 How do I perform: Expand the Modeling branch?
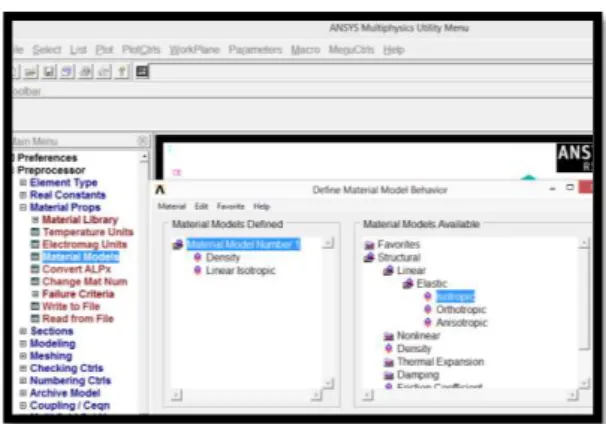pyautogui.click(x=23, y=343)
